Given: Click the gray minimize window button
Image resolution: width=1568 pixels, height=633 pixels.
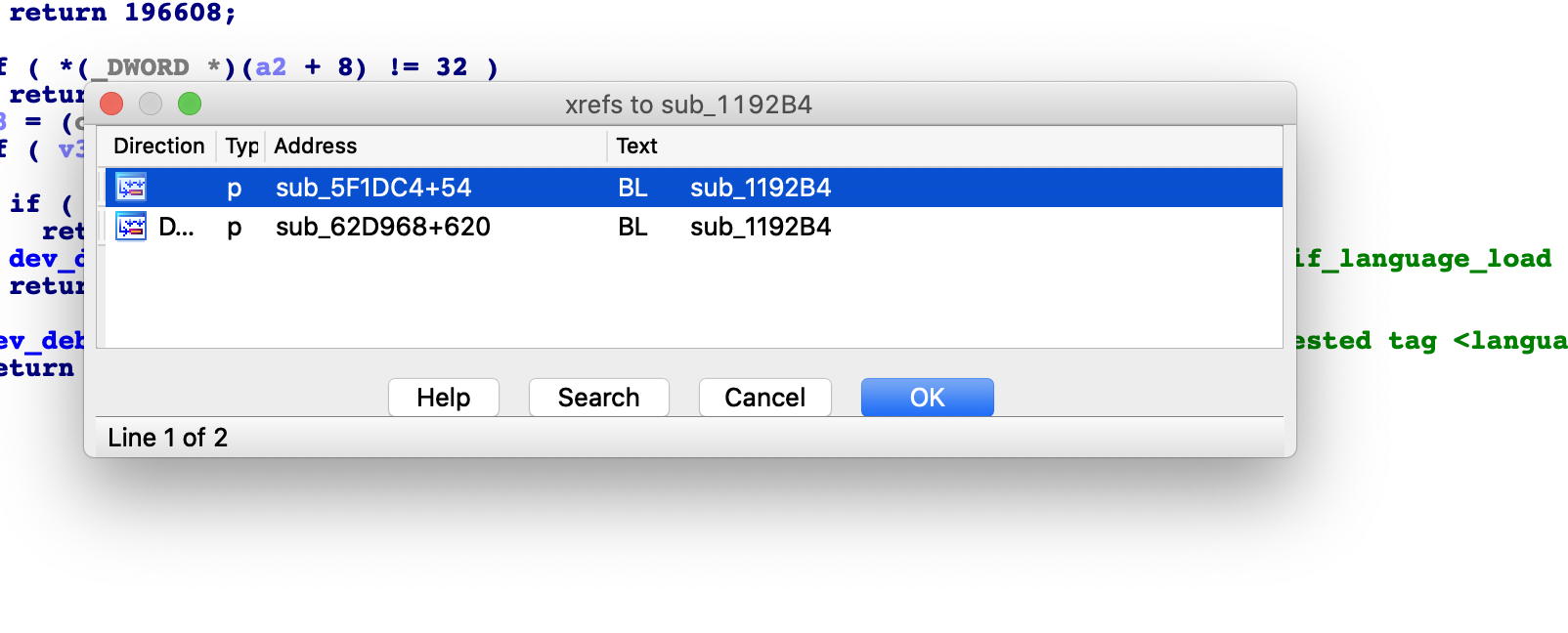Looking at the screenshot, I should click(151, 104).
